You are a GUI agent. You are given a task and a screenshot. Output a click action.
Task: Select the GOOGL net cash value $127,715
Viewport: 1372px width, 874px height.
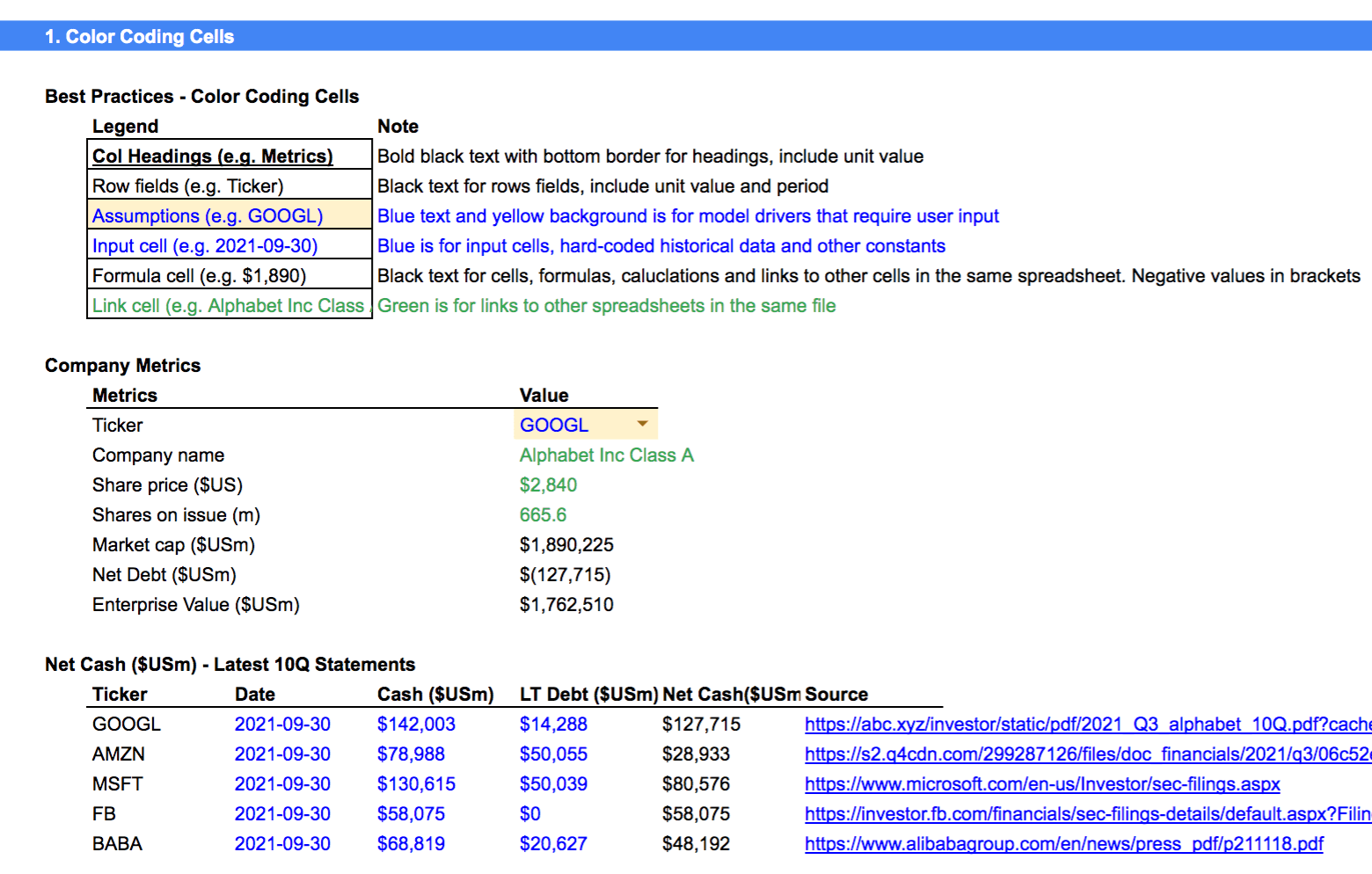701,725
